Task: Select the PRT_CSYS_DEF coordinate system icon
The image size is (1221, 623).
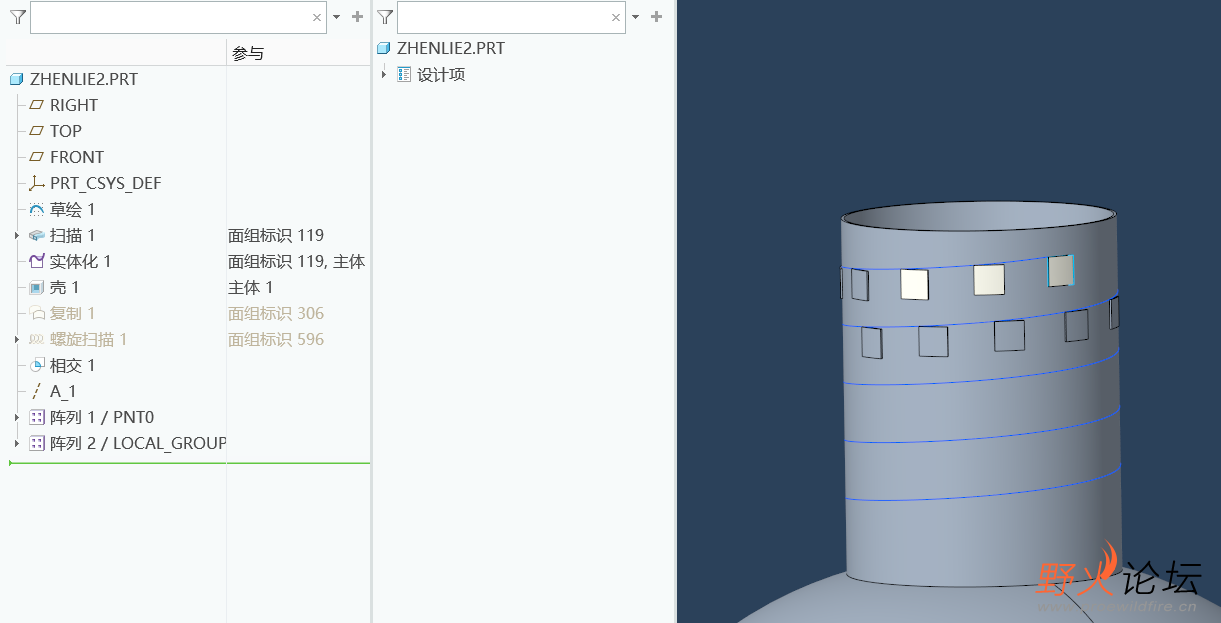Action: coord(37,183)
